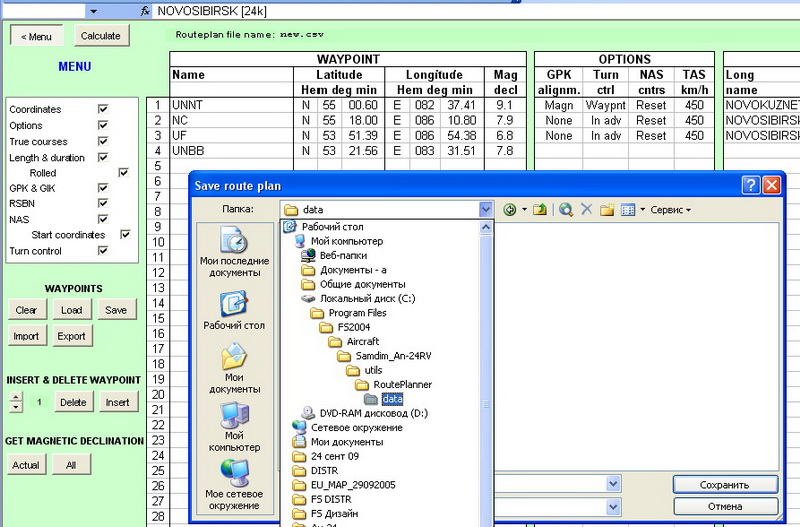The image size is (800, 527).
Task: Go up one folder level
Action: point(540,210)
